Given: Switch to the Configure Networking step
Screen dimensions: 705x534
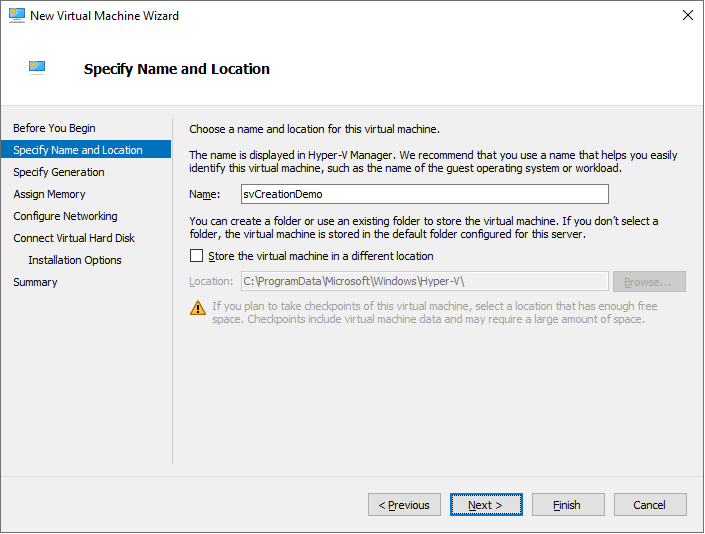Looking at the screenshot, I should [65, 216].
